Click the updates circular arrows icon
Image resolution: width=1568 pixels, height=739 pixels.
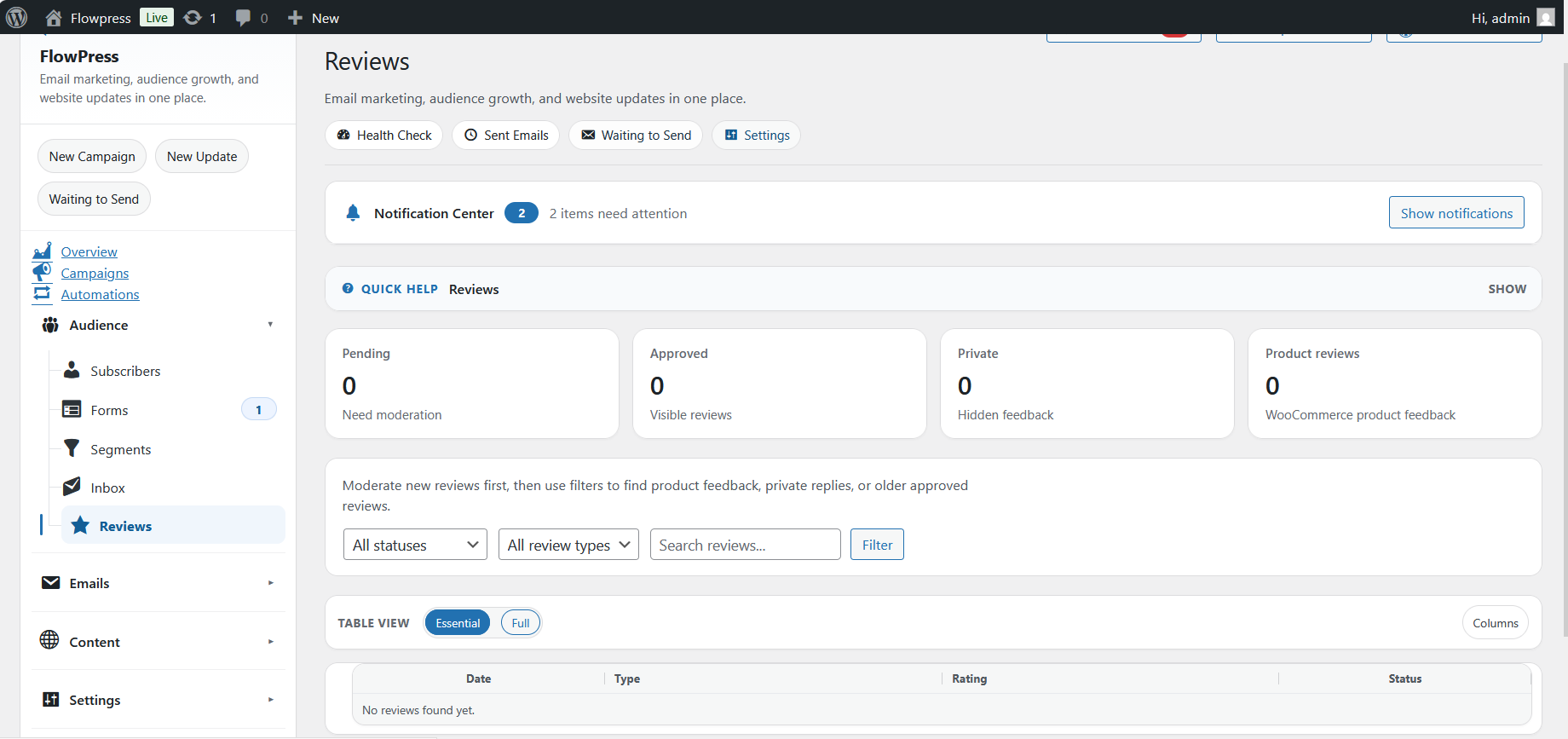pos(193,18)
